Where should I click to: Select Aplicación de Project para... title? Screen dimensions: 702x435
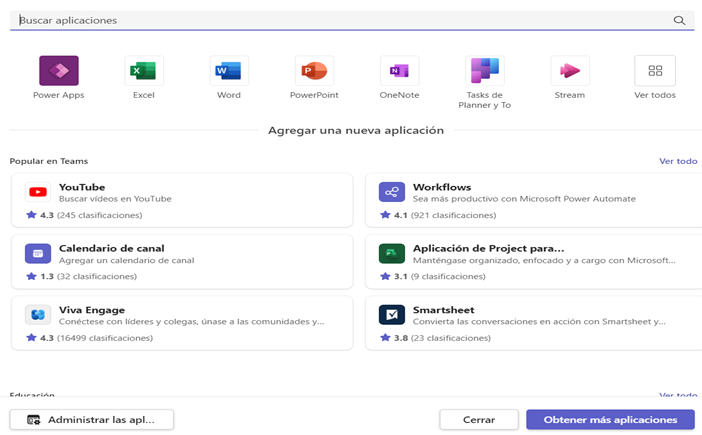click(488, 248)
